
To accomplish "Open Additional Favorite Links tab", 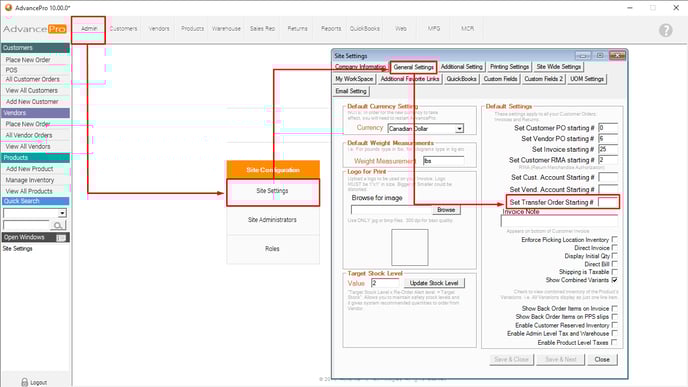I will [410, 79].
